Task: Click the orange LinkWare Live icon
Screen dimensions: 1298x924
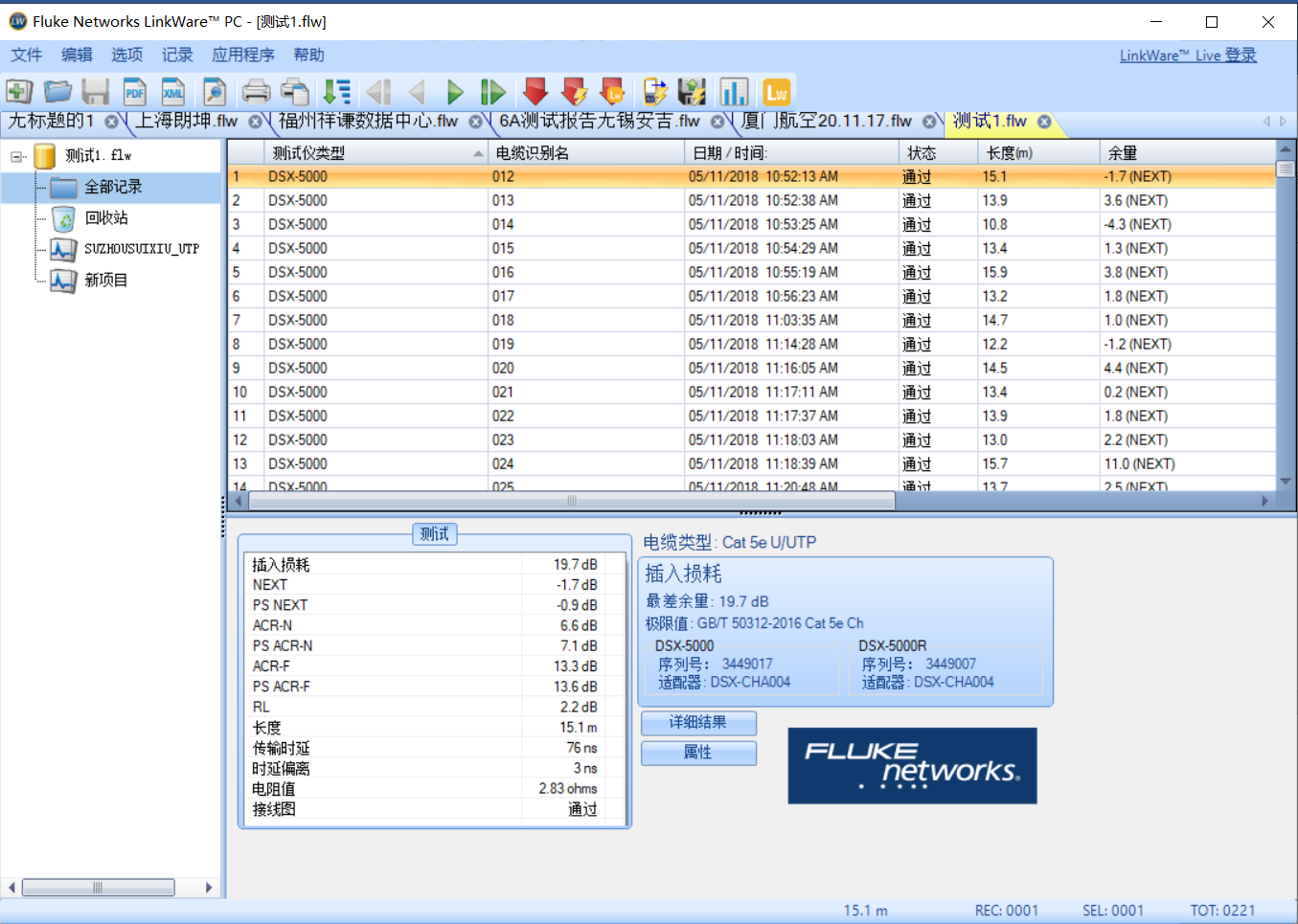Action: pos(776,92)
